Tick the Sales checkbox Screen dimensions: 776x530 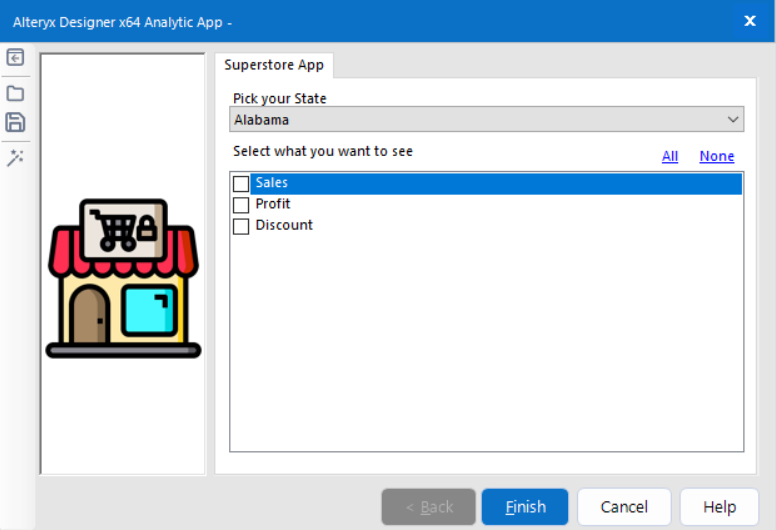click(x=241, y=184)
